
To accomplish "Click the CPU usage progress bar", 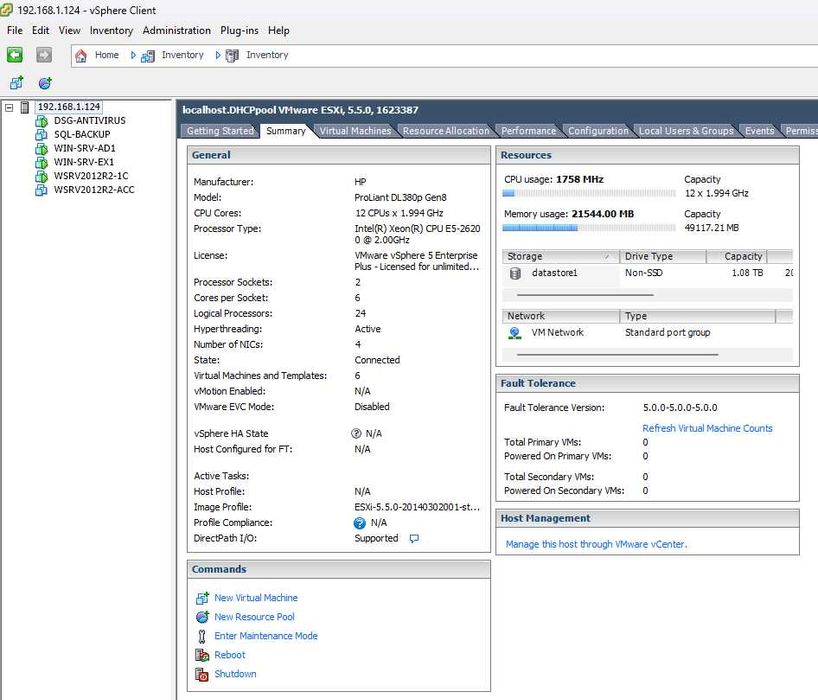I will click(588, 193).
